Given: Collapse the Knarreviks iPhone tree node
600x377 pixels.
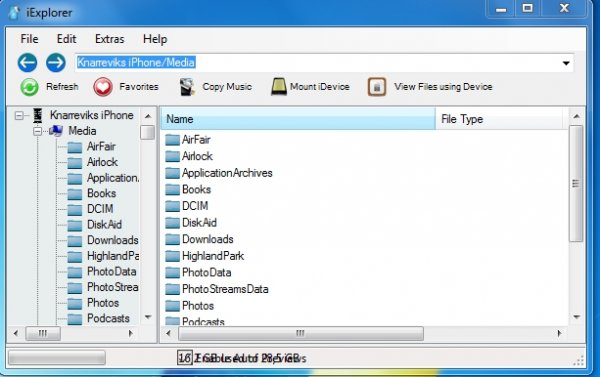Looking at the screenshot, I should (x=19, y=115).
